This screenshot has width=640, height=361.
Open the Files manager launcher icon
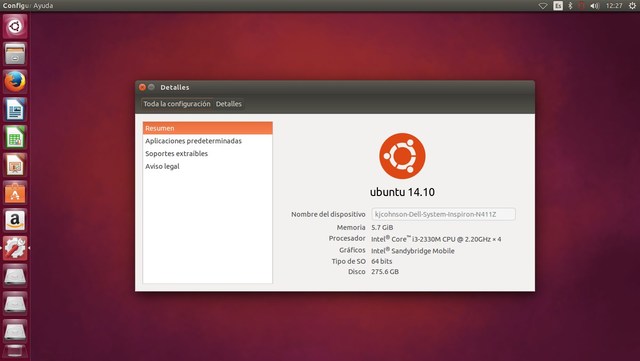(x=15, y=54)
